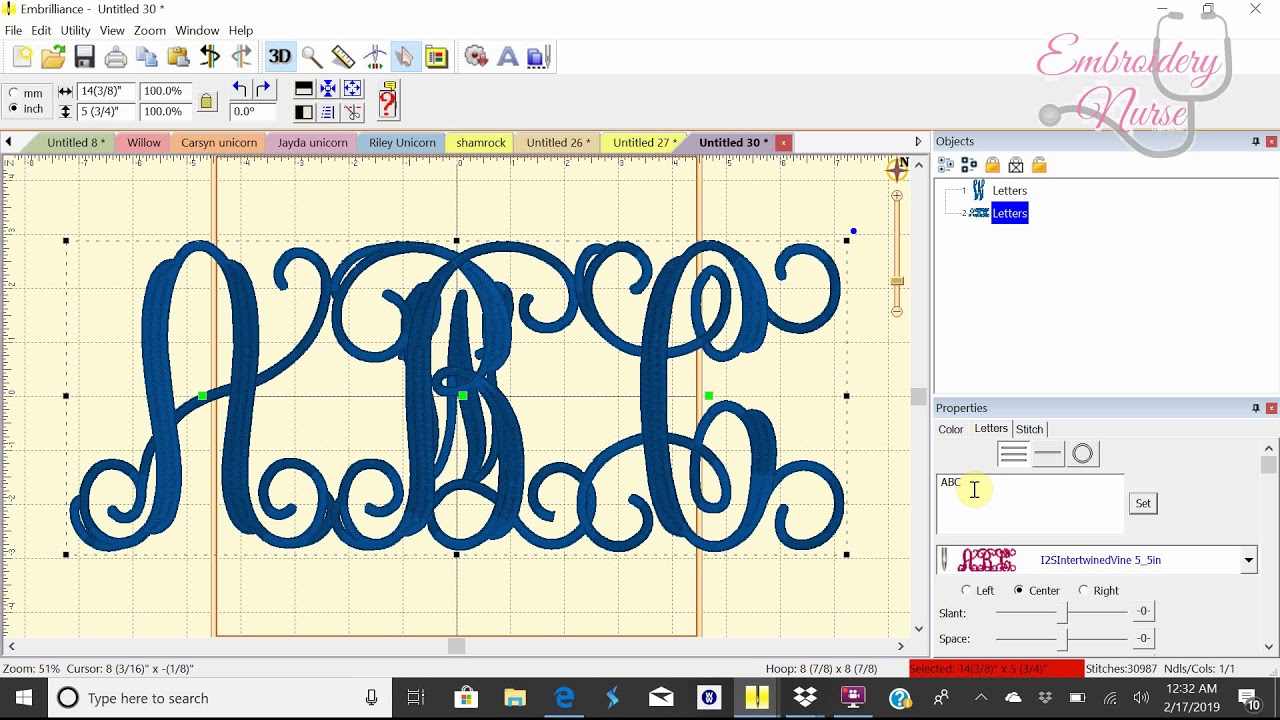Switch to the shamrock tab
This screenshot has height=720, width=1280.
click(481, 143)
